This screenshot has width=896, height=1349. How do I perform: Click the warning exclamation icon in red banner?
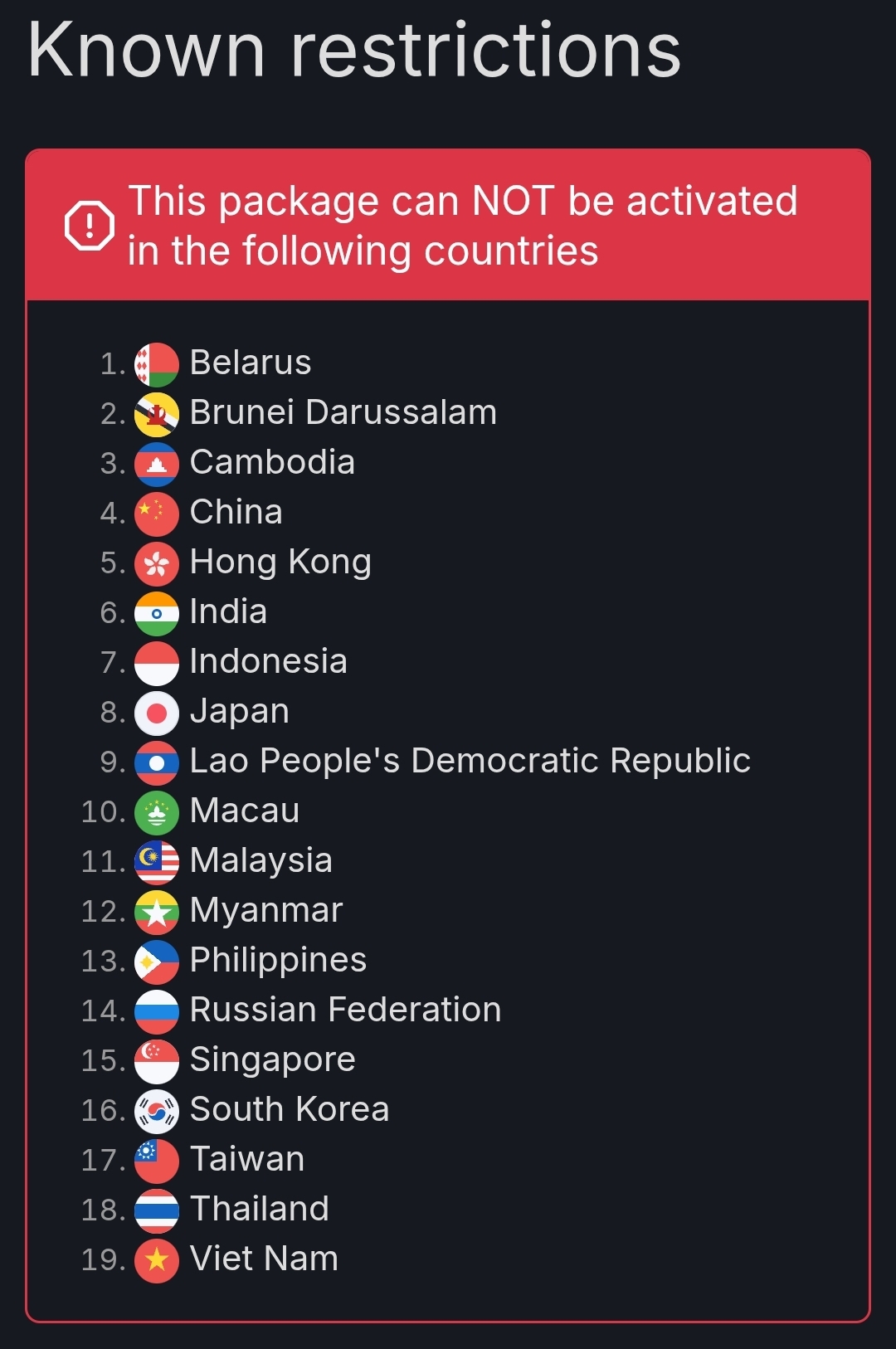coord(90,225)
